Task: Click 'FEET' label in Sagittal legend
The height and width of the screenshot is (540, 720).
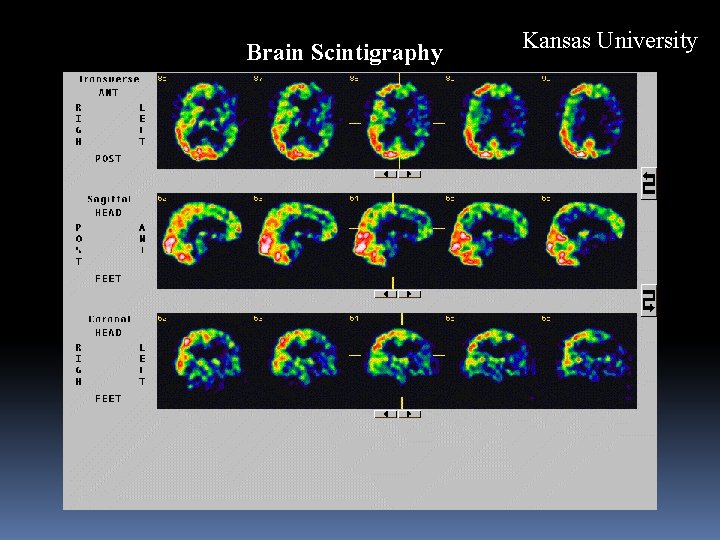Action: (x=108, y=279)
